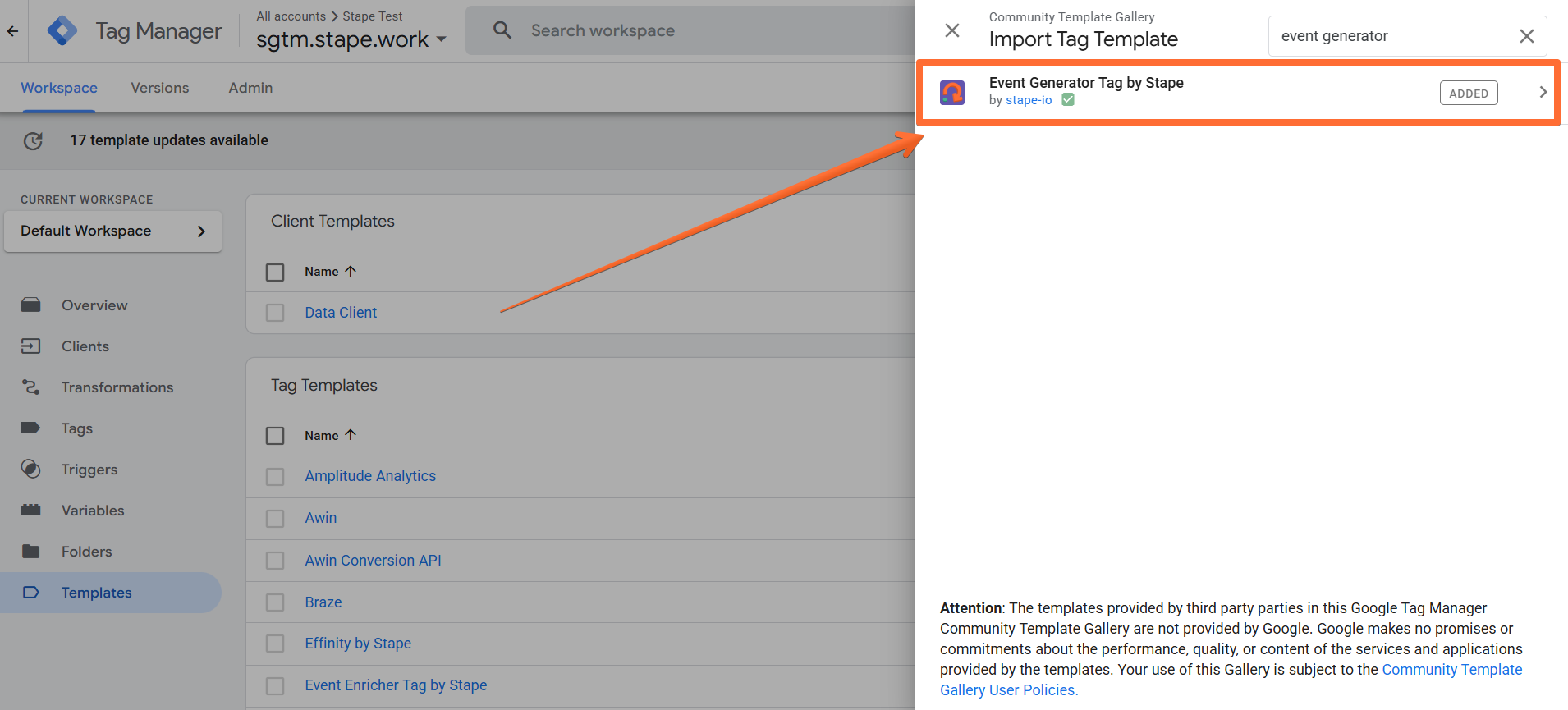Click the Clients sidebar icon
This screenshot has height=710, width=1568.
click(x=31, y=346)
